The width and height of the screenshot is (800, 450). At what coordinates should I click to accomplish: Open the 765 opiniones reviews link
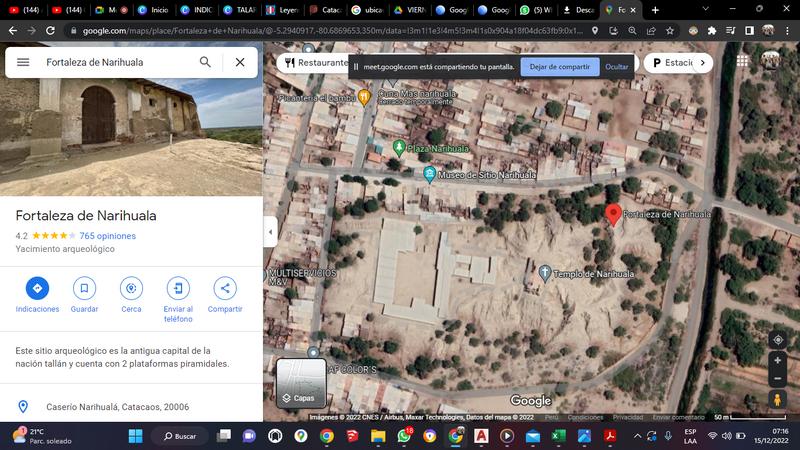(108, 236)
